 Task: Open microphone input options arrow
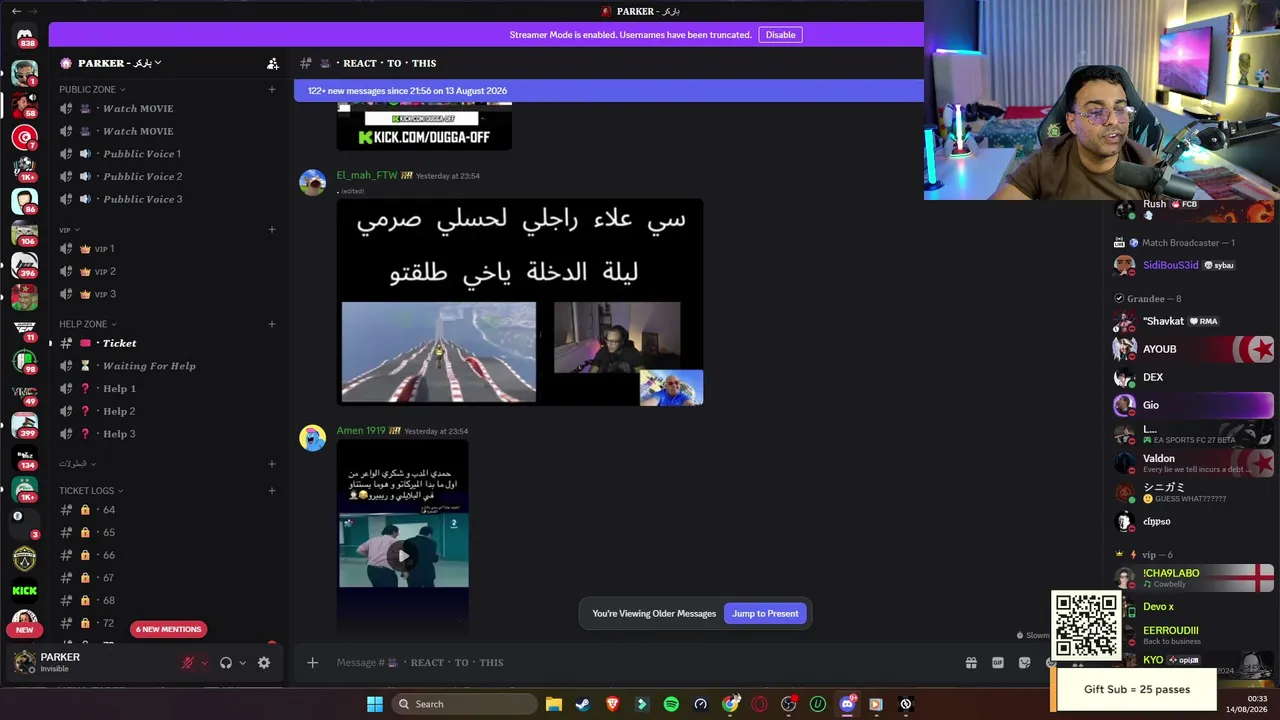tap(204, 663)
